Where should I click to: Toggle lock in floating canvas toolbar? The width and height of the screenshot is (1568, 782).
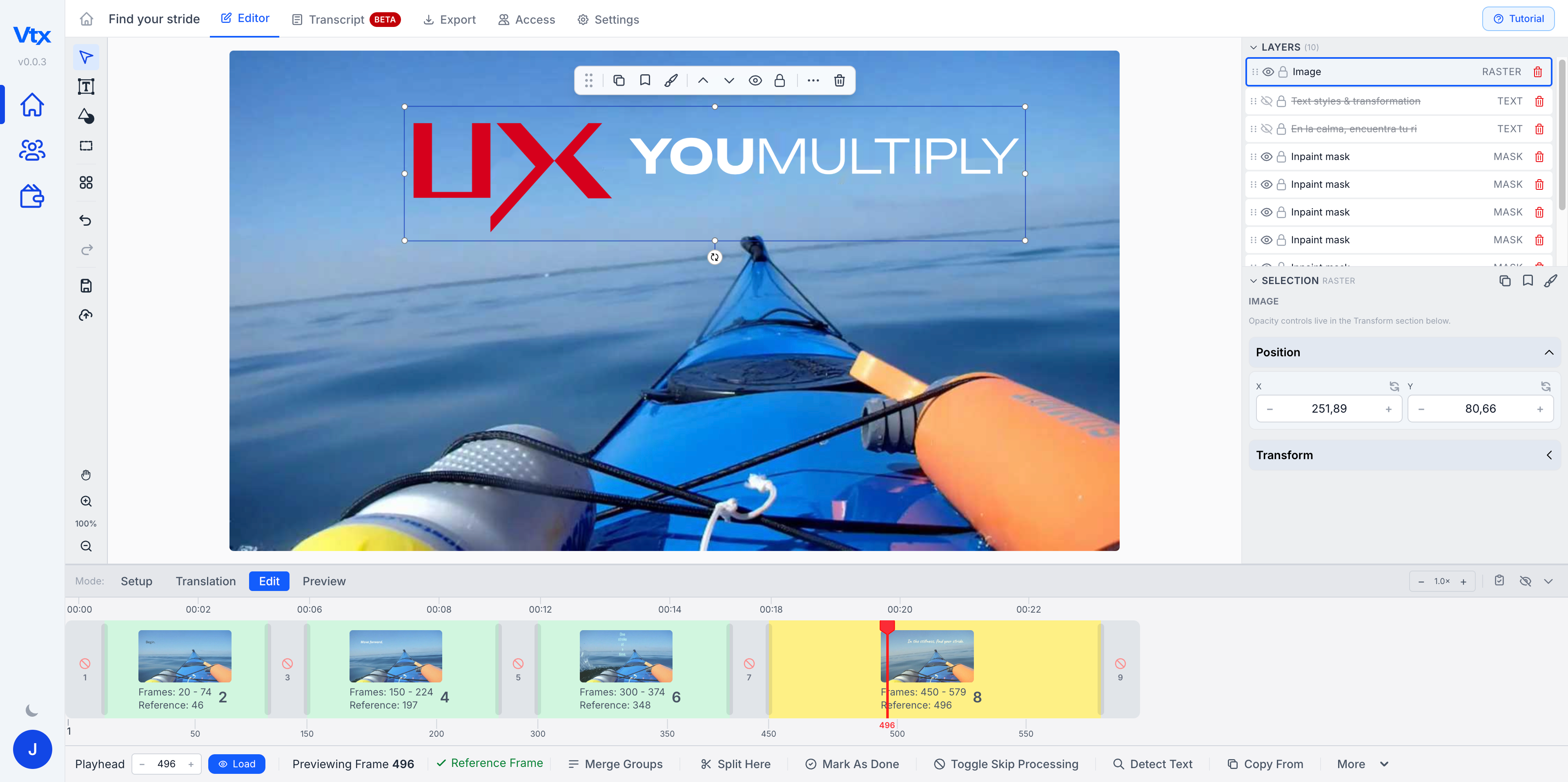pyautogui.click(x=779, y=80)
